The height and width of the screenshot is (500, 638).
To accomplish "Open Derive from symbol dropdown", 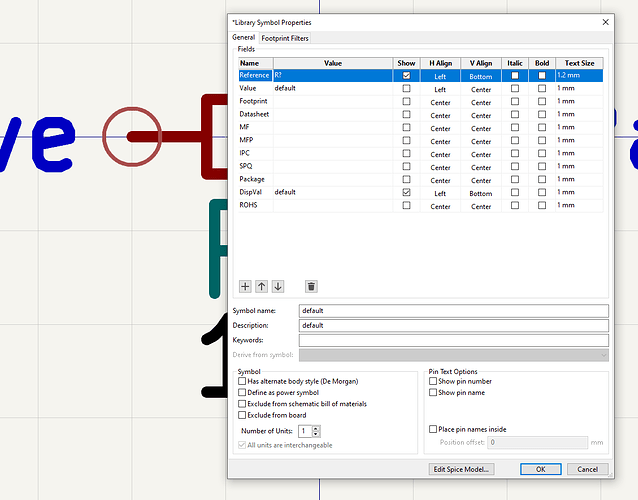I will point(454,355).
